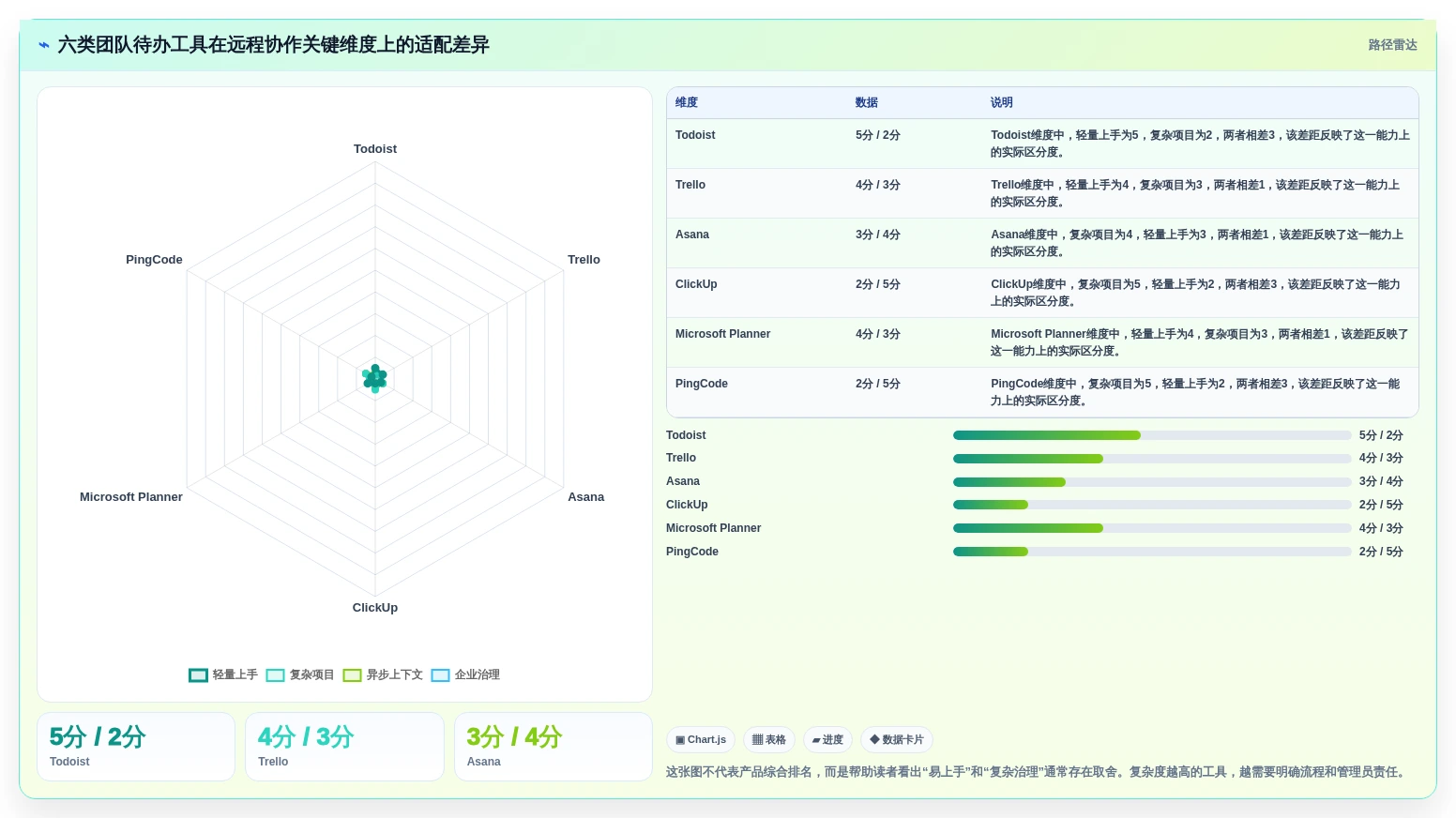
Task: Click the 数据 column header
Action: point(867,102)
